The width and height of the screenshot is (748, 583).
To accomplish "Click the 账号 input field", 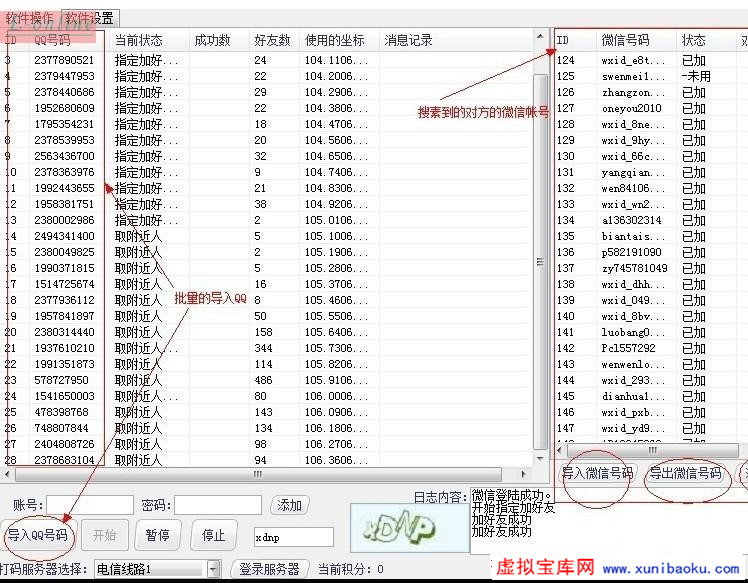I will (90, 505).
